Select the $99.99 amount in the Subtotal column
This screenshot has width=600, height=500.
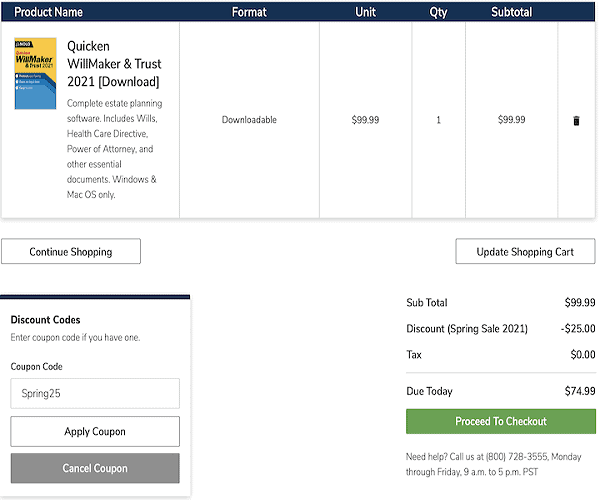pyautogui.click(x=512, y=120)
